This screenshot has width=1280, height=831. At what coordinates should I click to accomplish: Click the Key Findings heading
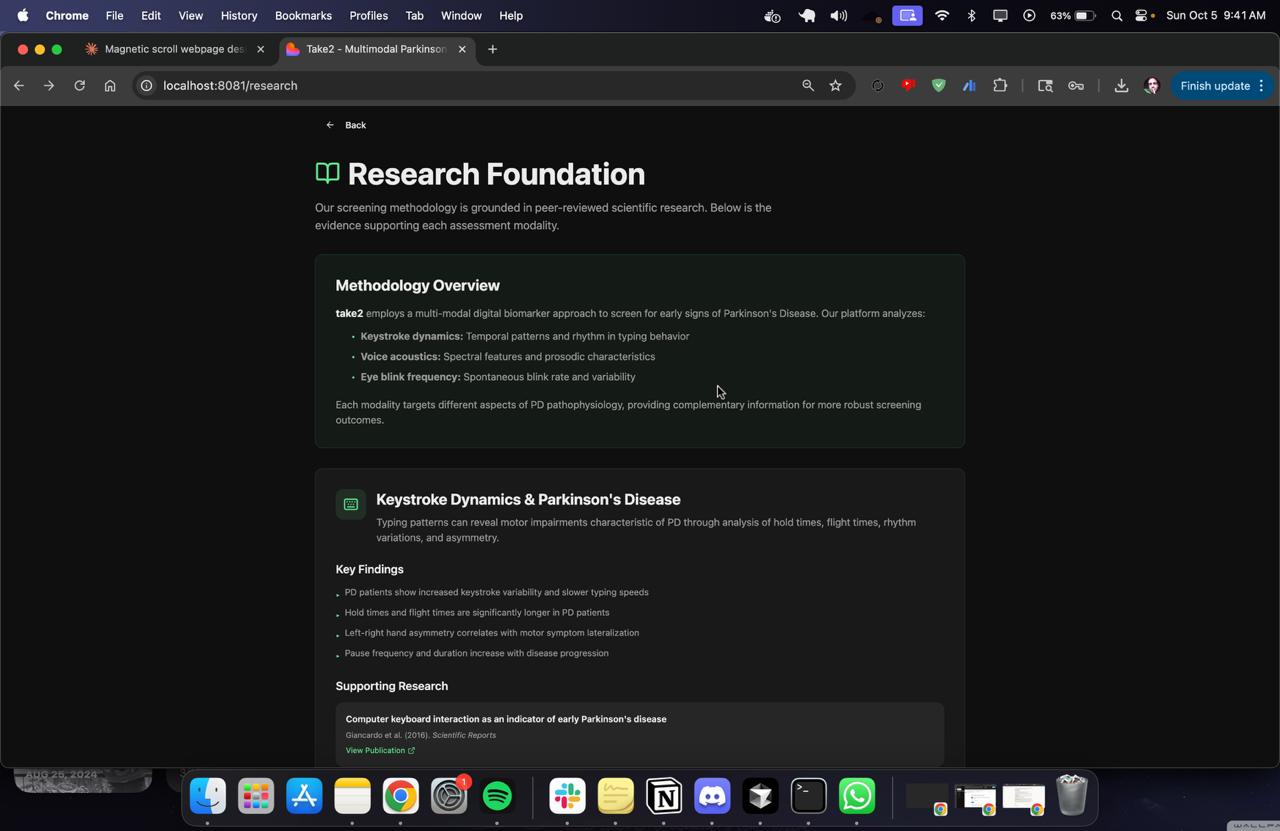370,569
